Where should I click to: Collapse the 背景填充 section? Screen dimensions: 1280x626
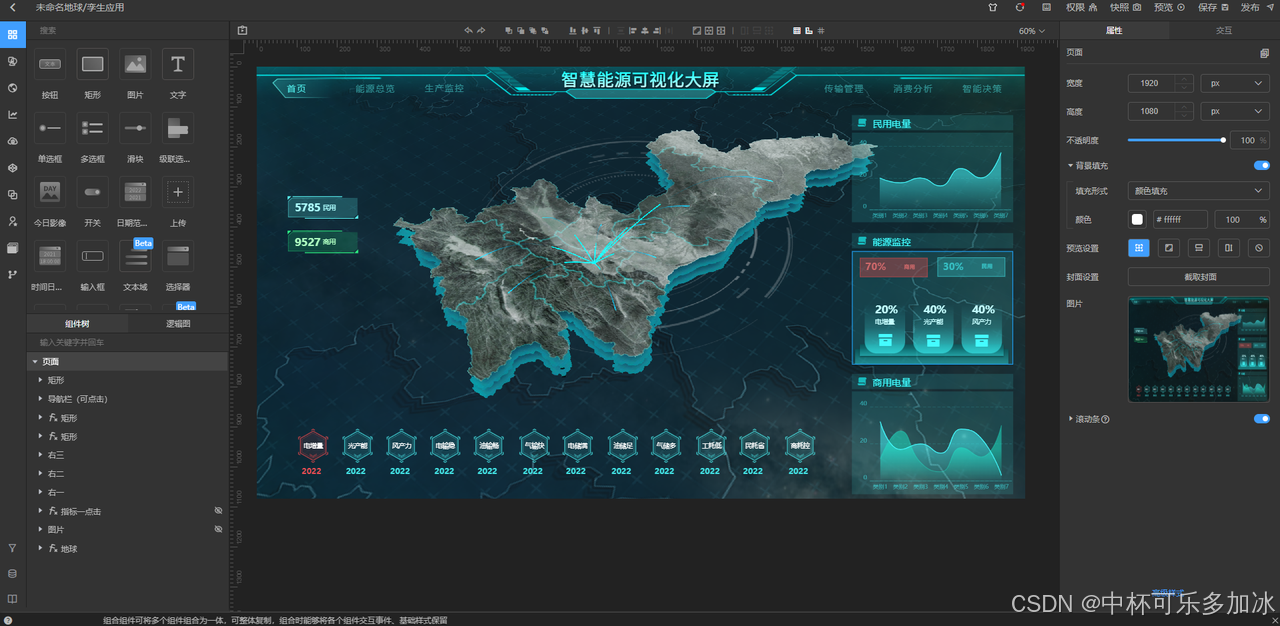(x=1070, y=165)
